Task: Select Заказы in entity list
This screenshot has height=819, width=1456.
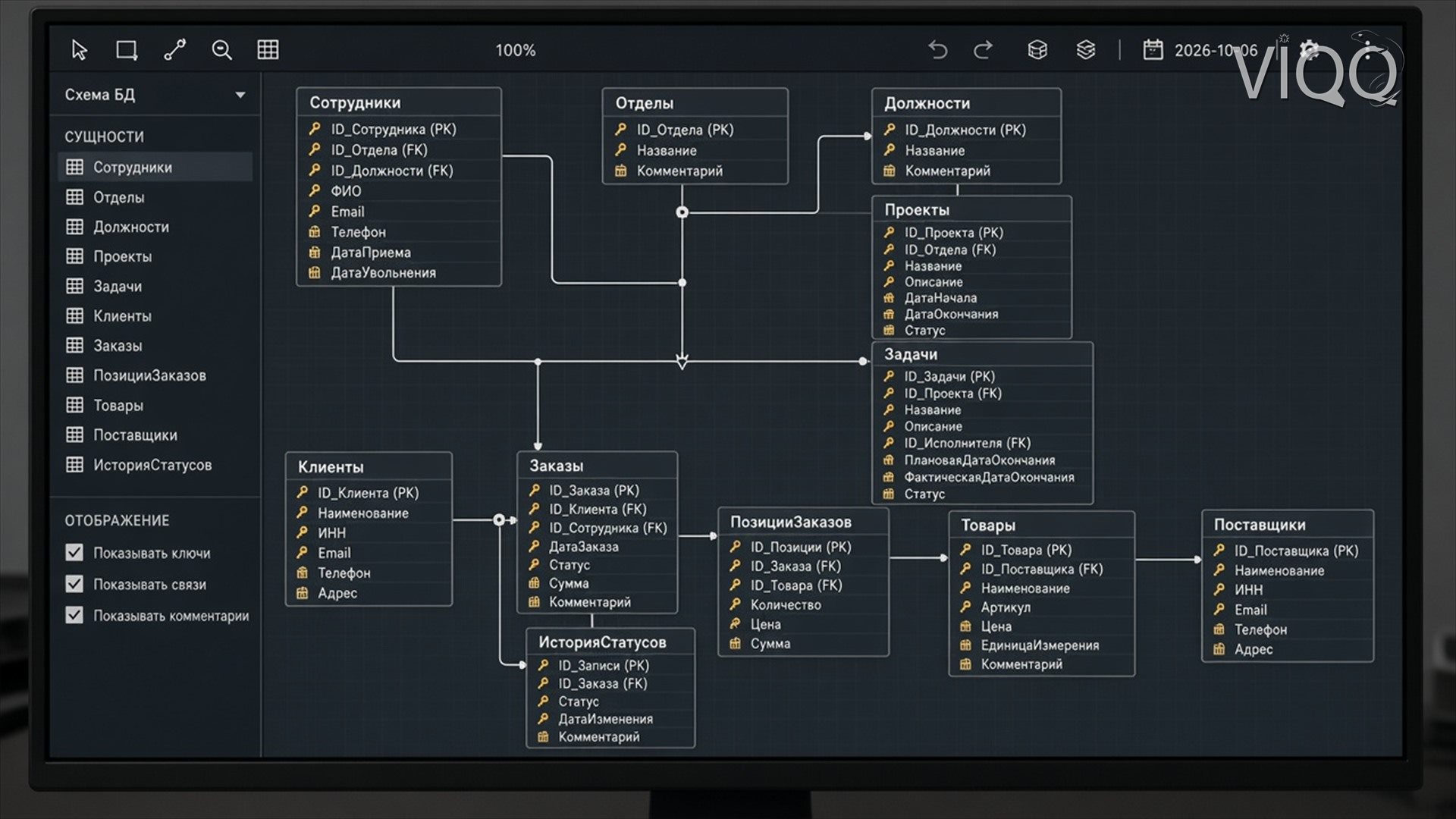Action: 155,346
